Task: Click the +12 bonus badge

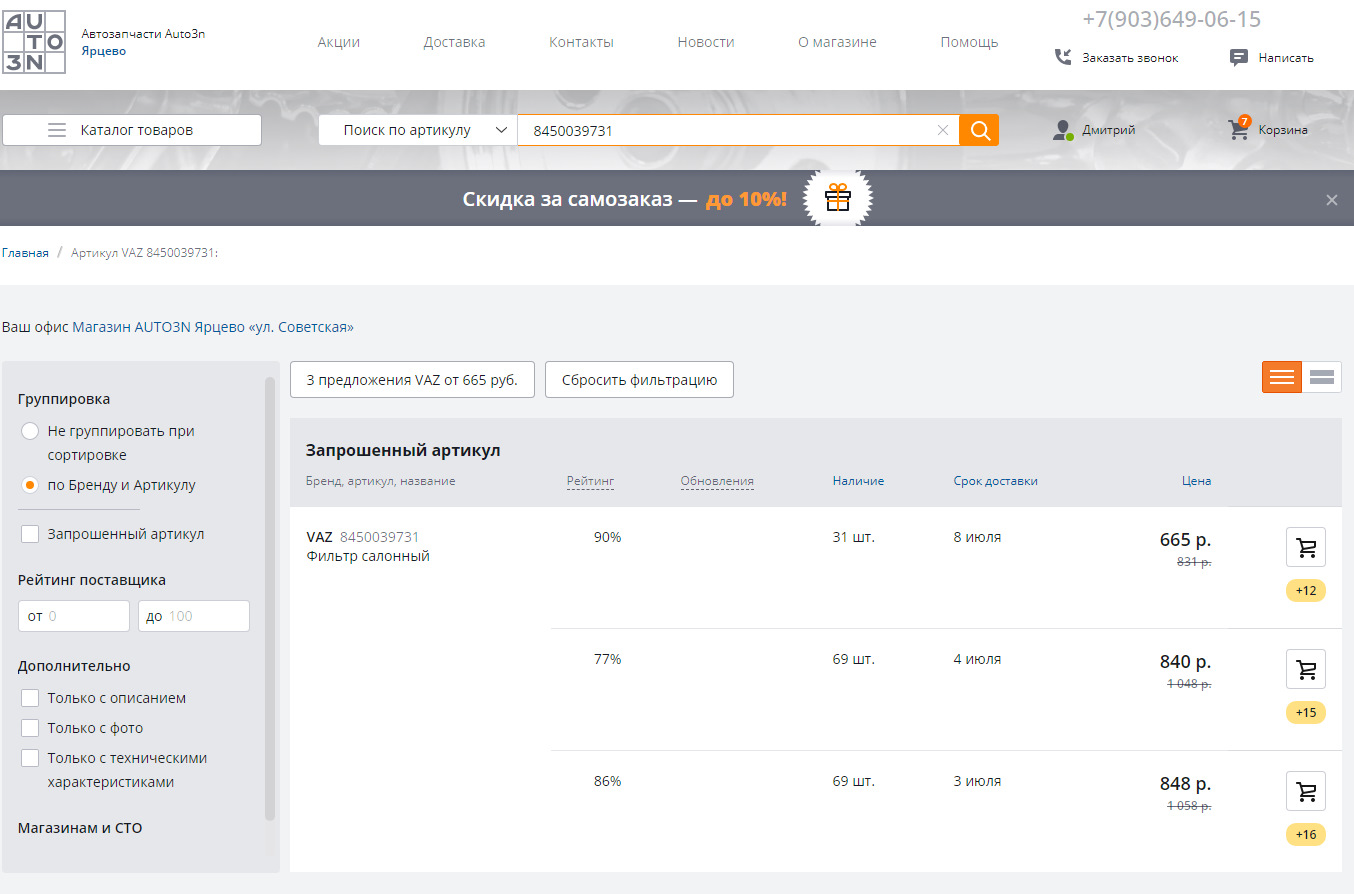Action: point(1305,590)
